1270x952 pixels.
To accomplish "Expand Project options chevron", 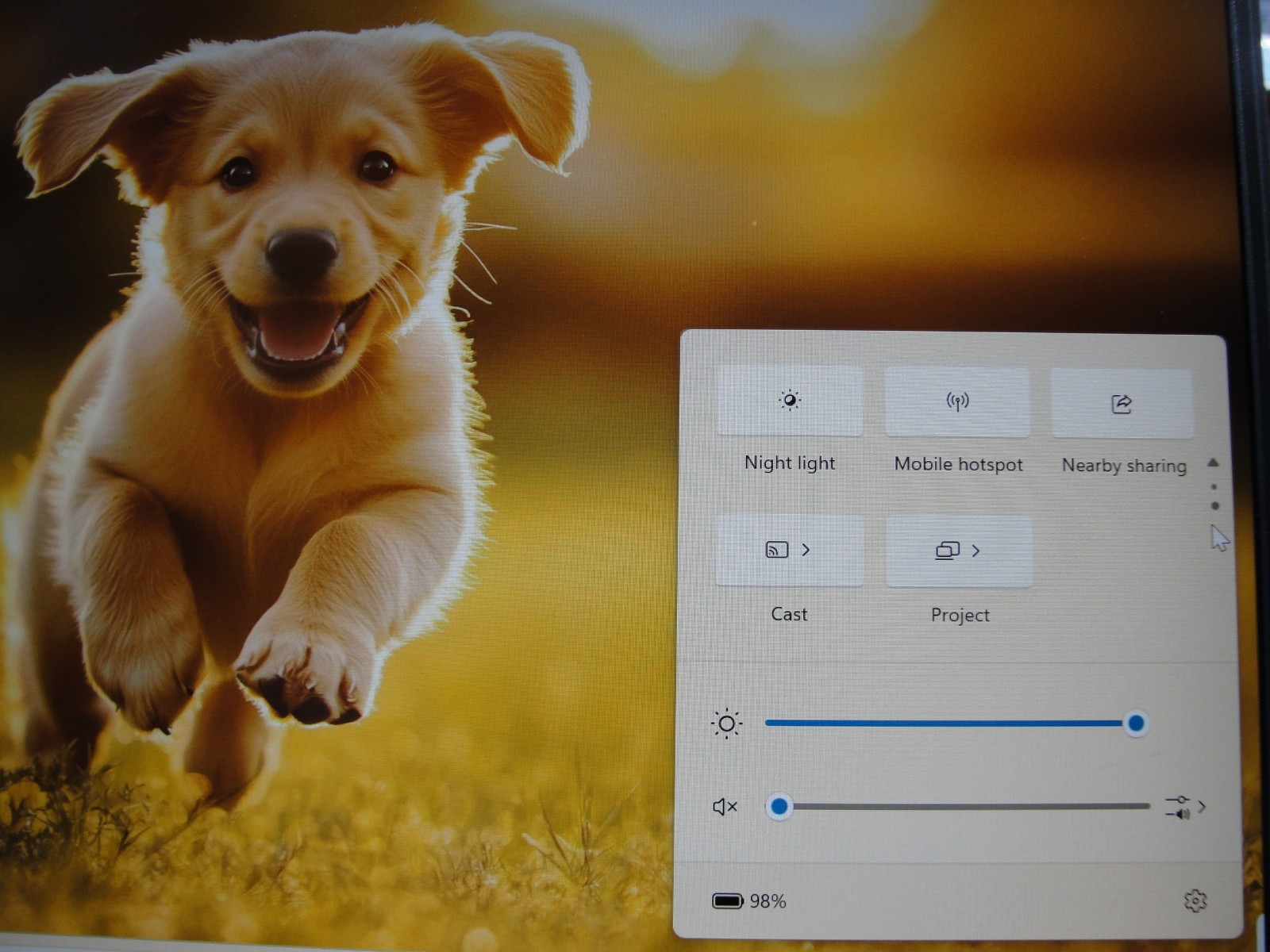I will pyautogui.click(x=976, y=551).
